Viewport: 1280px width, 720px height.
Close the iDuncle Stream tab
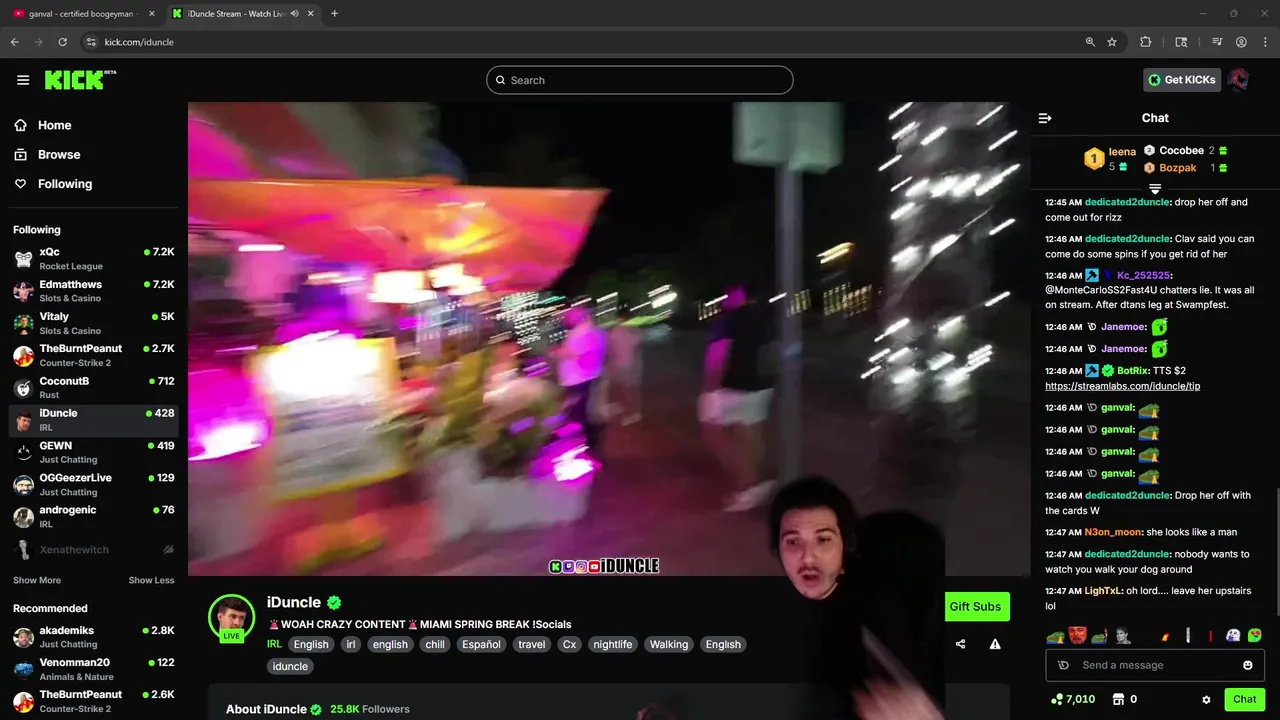coord(311,14)
